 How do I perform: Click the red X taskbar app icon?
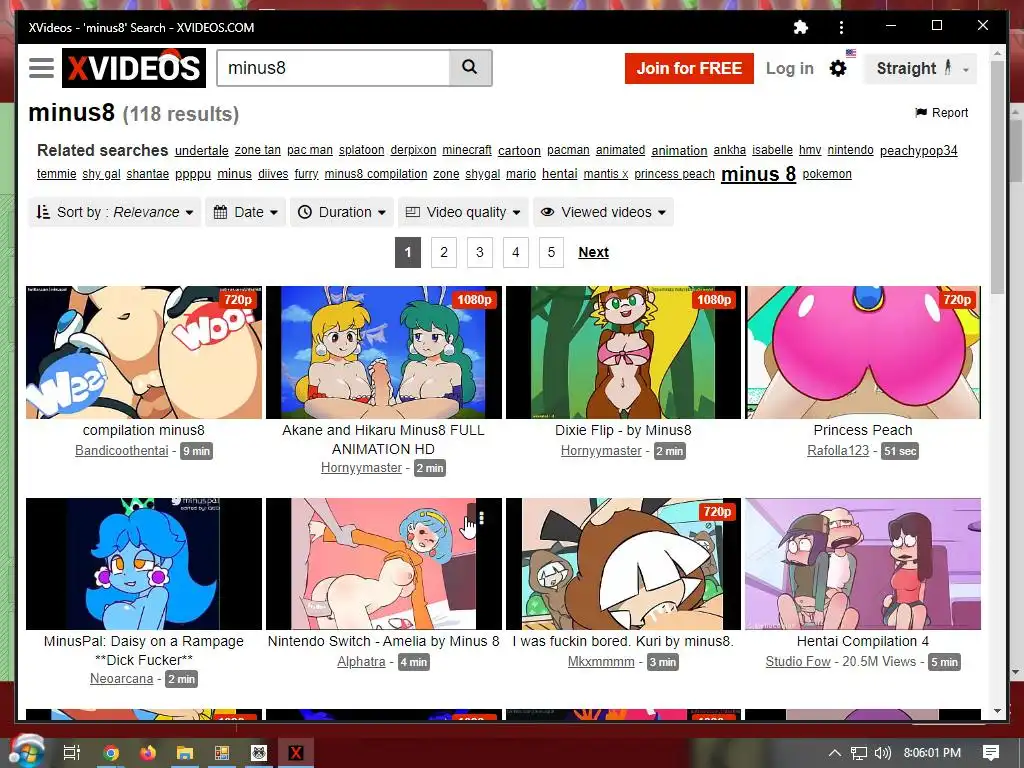tap(296, 753)
